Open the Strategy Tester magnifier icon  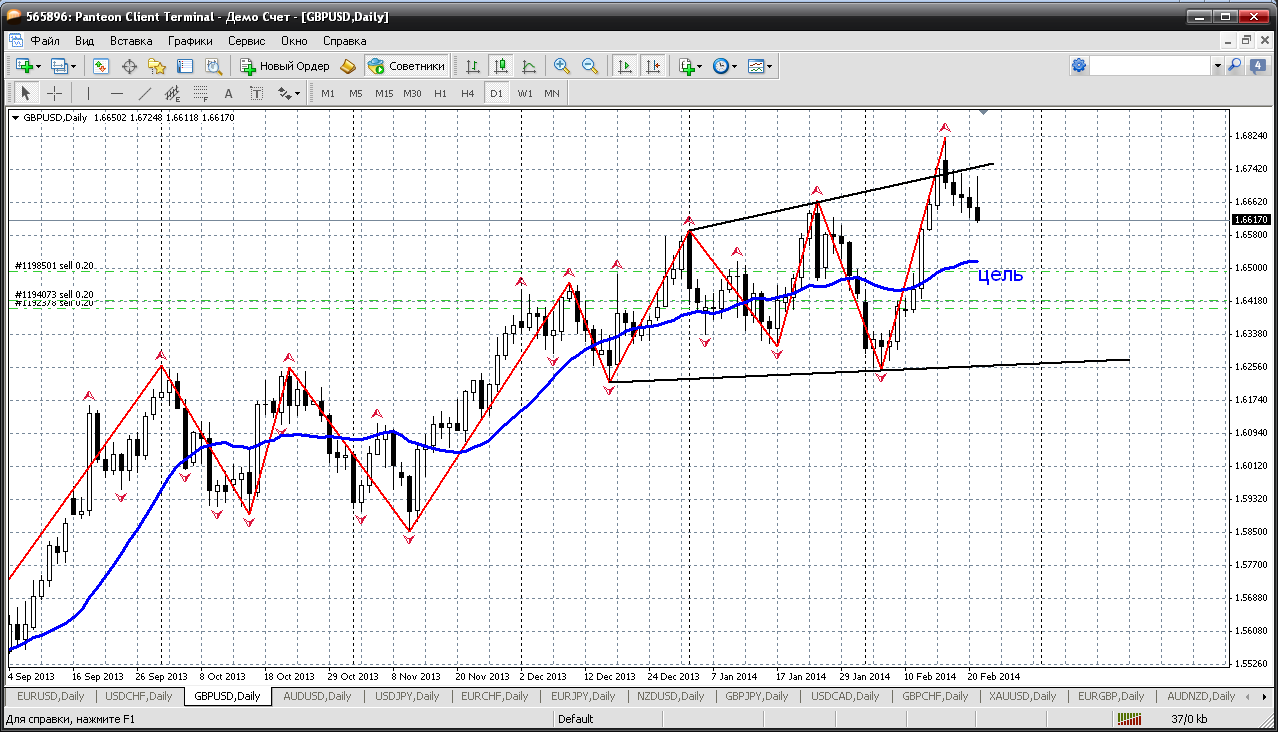tap(213, 66)
